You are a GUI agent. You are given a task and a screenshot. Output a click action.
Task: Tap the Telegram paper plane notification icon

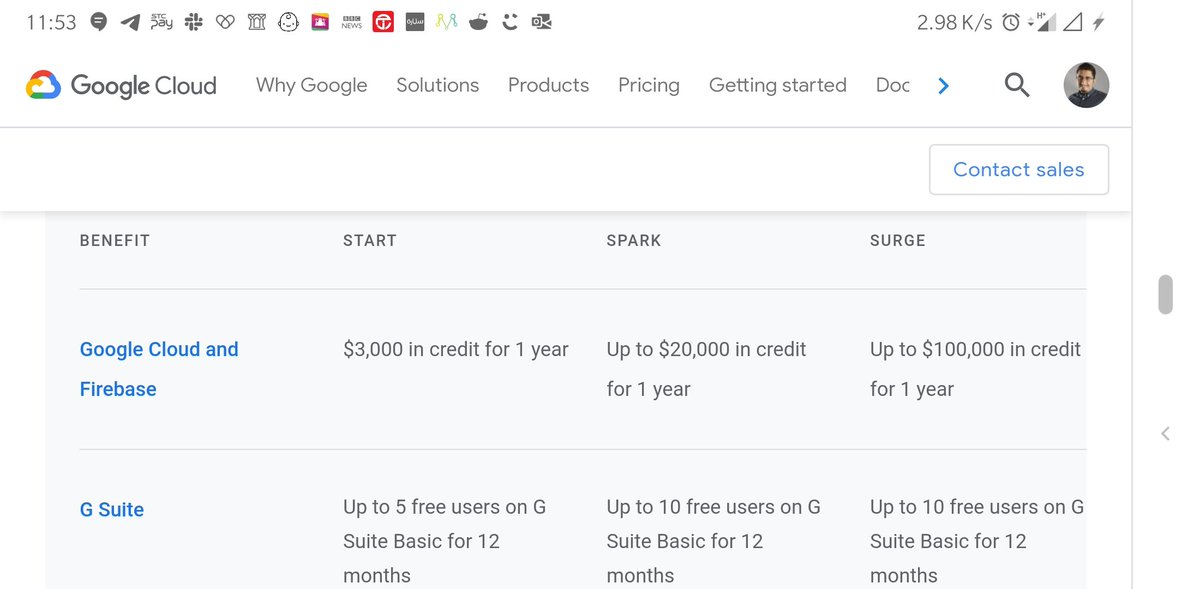point(130,22)
